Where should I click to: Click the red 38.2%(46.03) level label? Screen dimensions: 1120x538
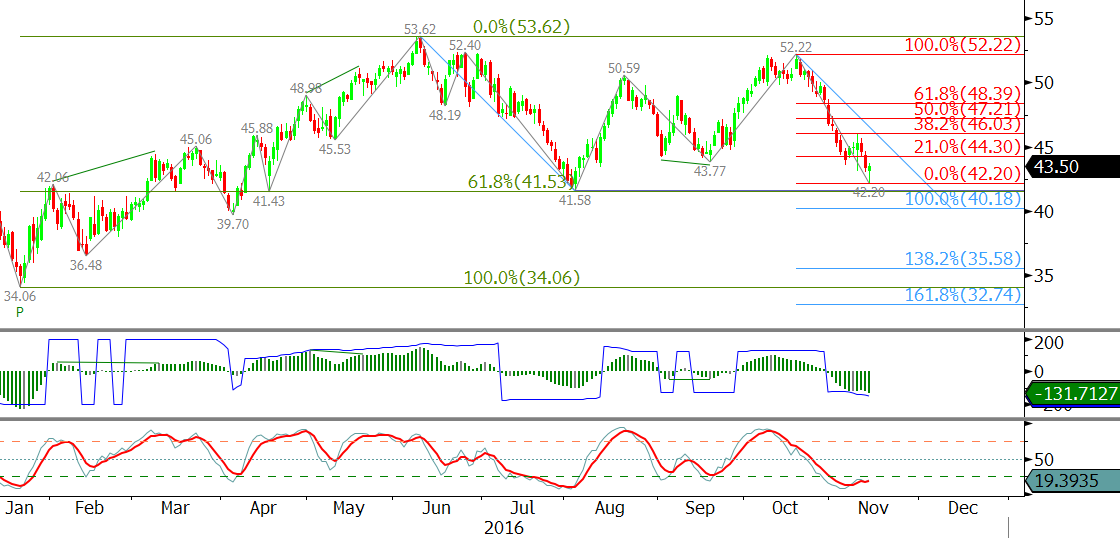(x=966, y=124)
